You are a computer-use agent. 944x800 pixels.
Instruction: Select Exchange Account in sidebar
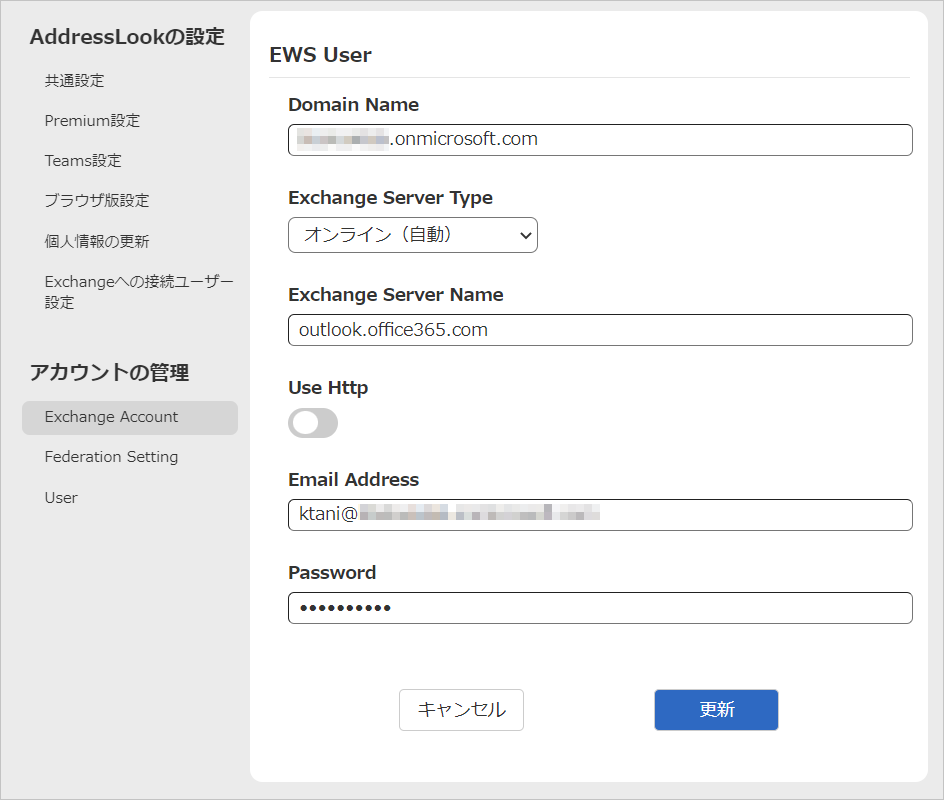130,418
